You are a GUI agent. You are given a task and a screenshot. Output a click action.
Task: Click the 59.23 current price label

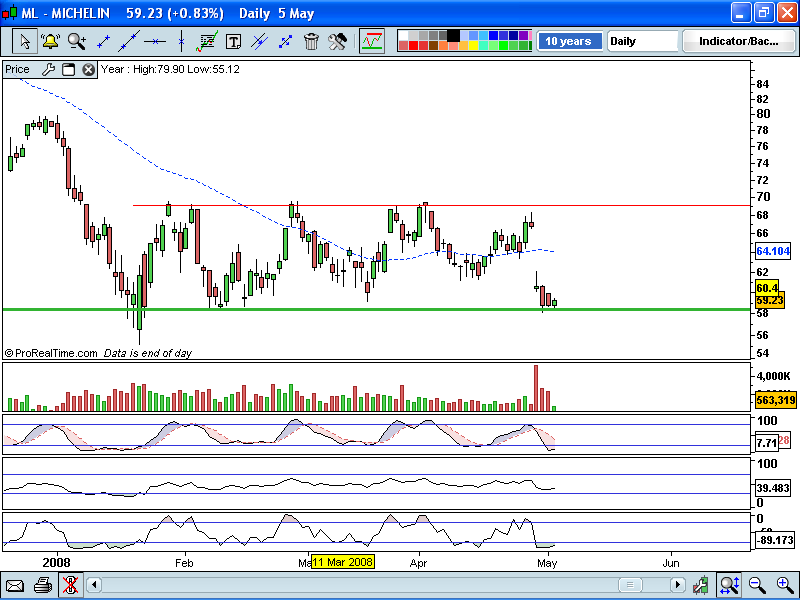tap(769, 301)
